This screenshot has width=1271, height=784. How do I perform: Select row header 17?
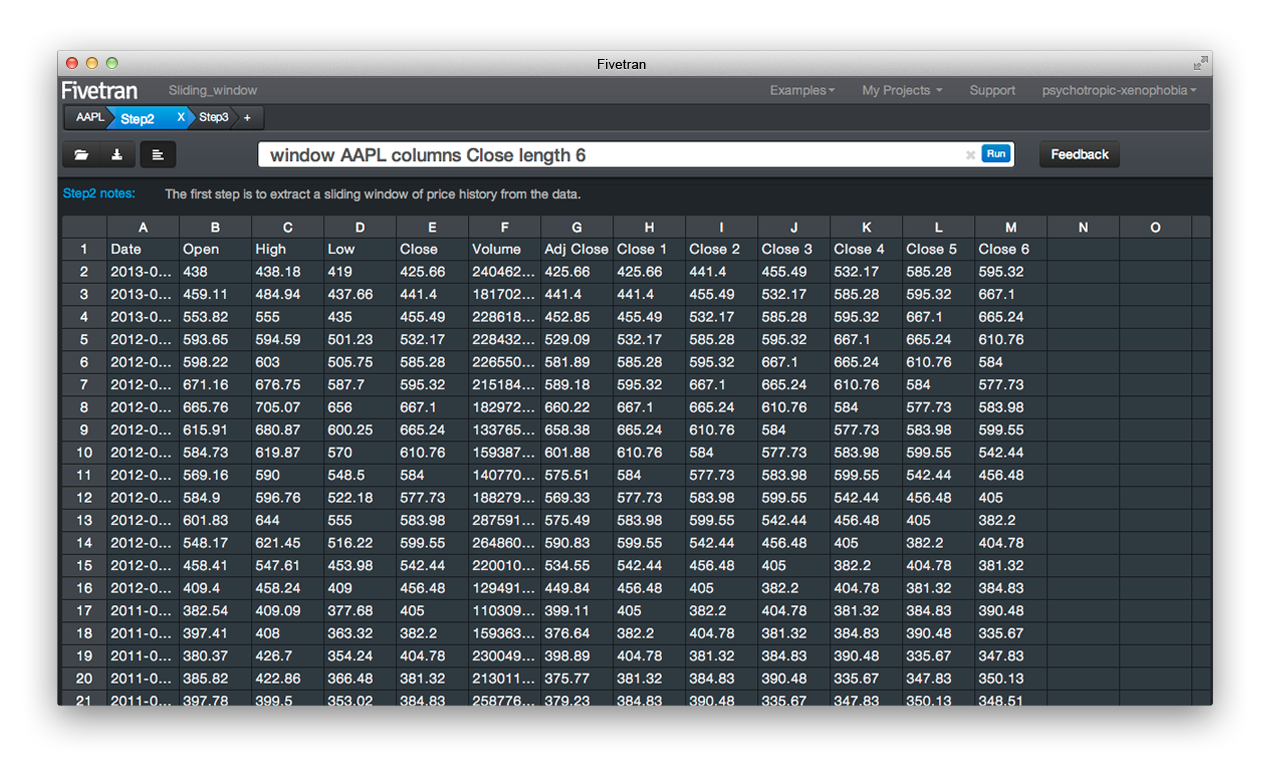tap(85, 610)
